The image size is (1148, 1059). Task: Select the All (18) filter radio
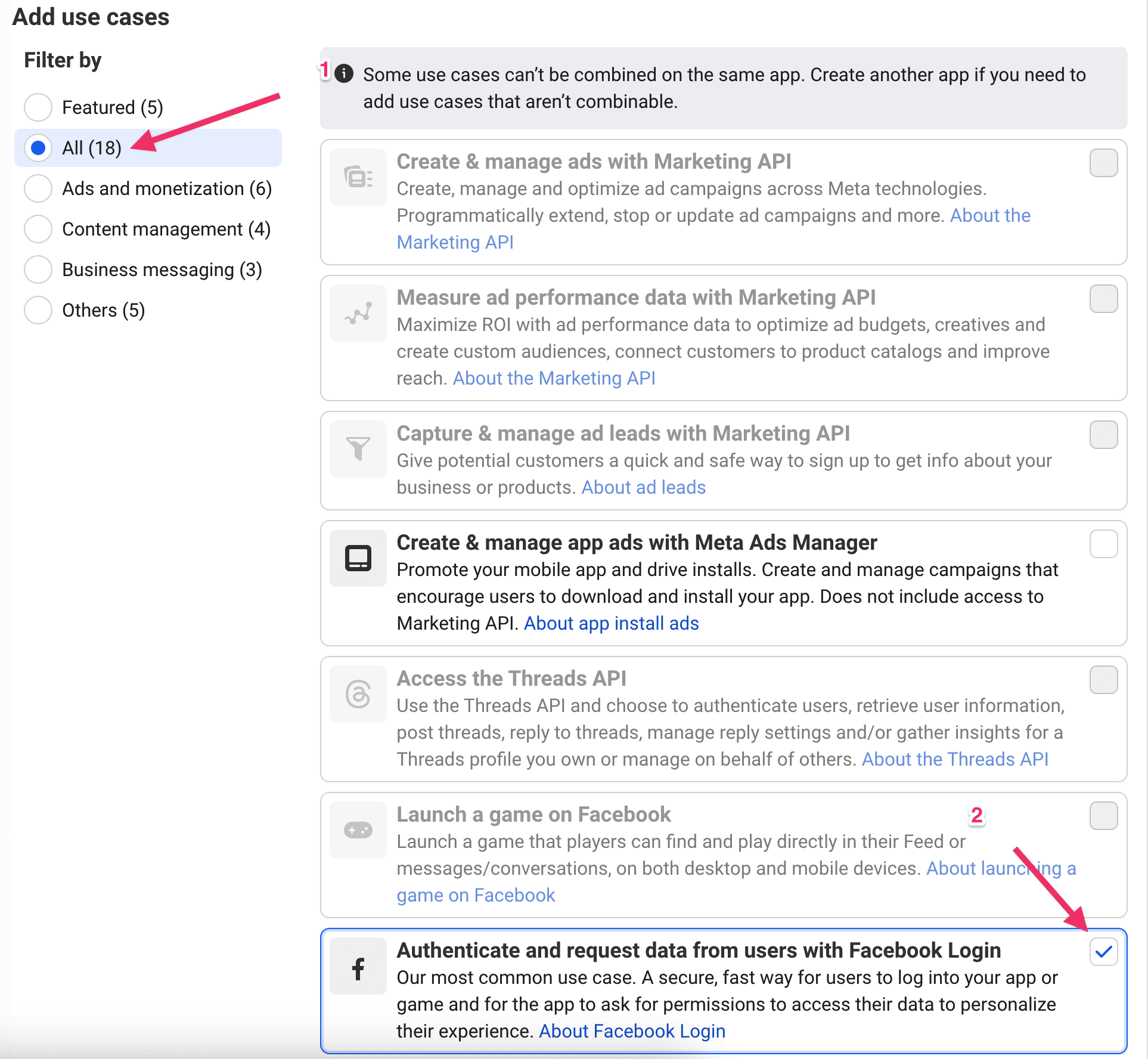point(38,148)
